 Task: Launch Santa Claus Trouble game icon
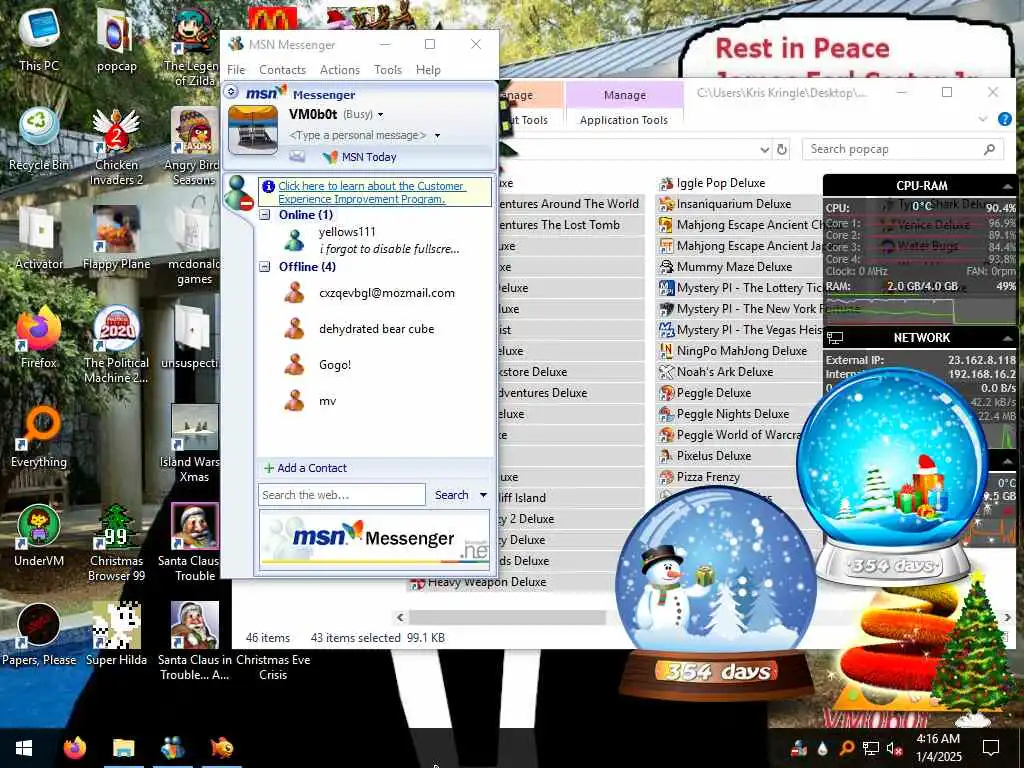[x=194, y=542]
